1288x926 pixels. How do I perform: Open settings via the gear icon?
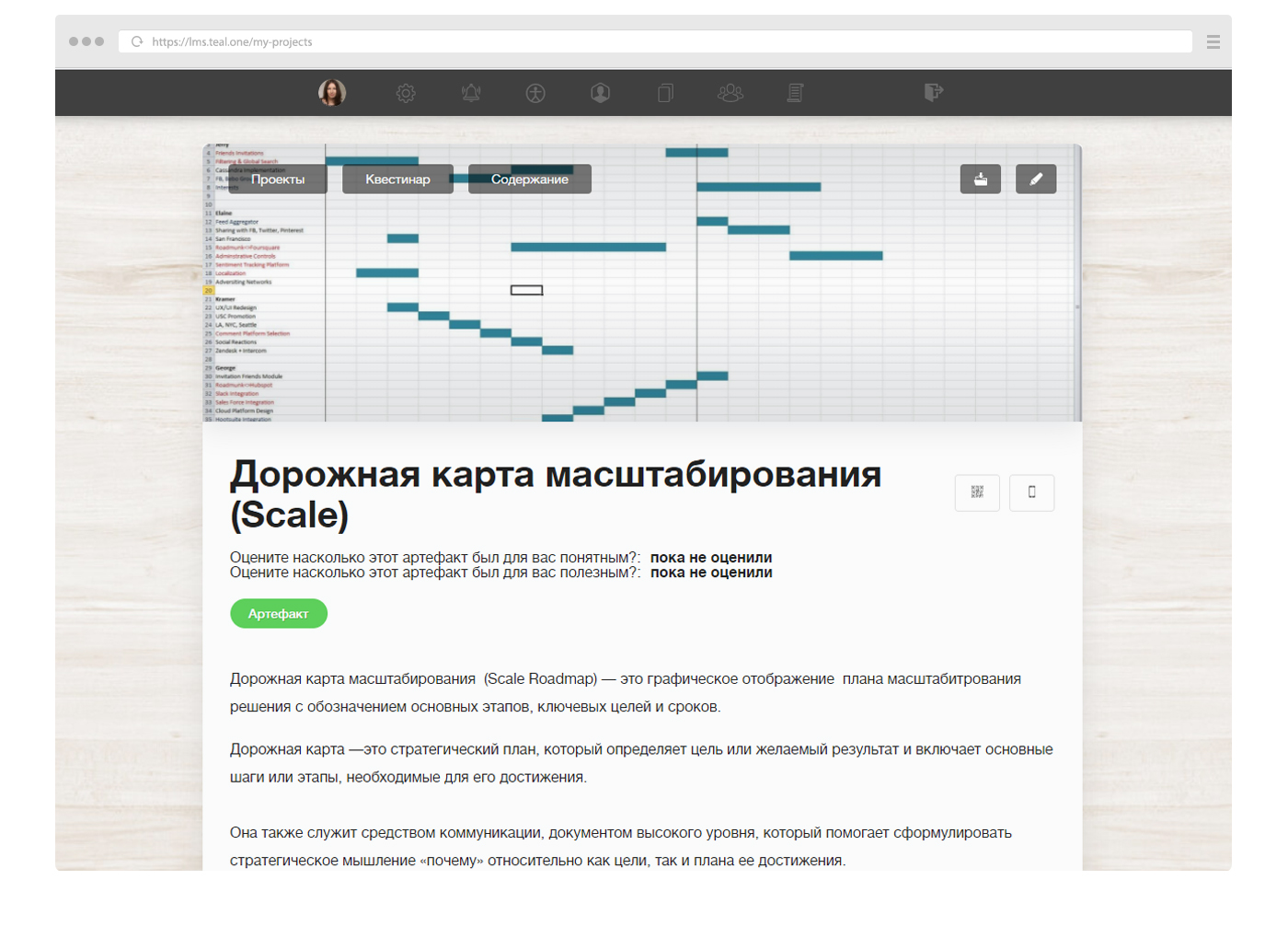pos(406,93)
